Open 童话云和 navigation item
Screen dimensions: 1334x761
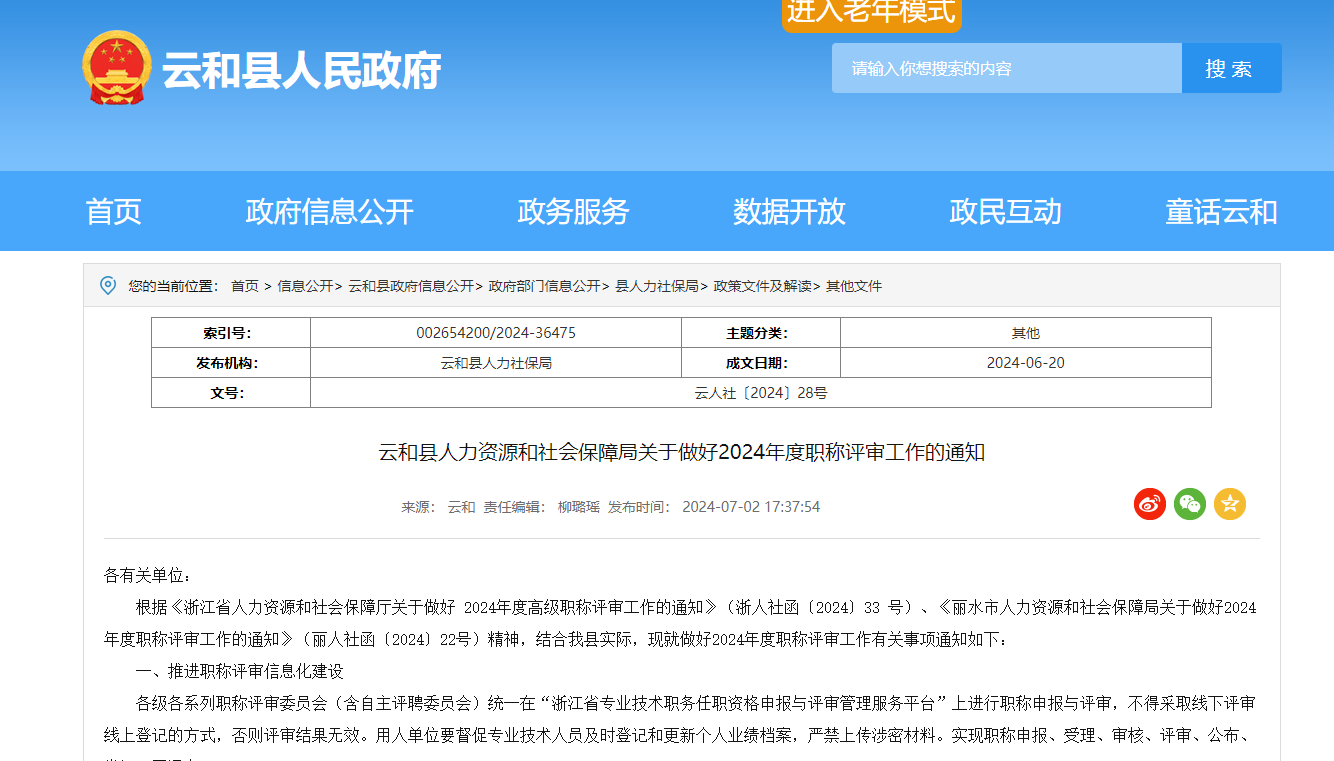pyautogui.click(x=1221, y=212)
